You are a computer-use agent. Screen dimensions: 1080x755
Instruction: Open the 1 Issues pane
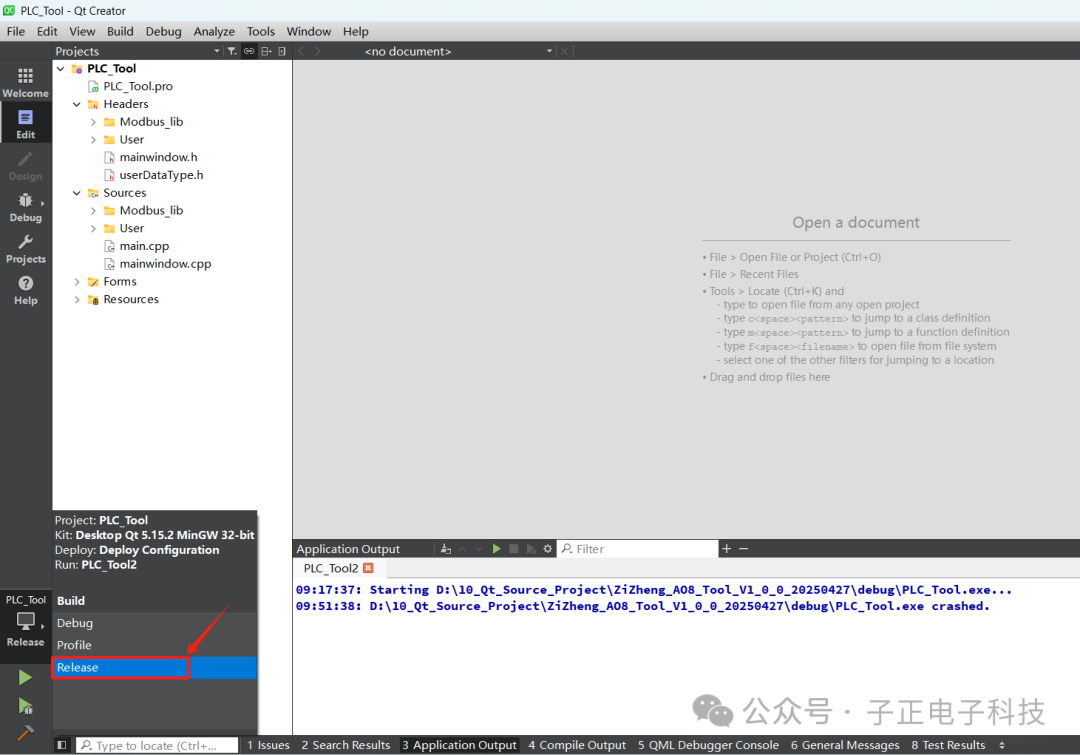pyautogui.click(x=268, y=745)
